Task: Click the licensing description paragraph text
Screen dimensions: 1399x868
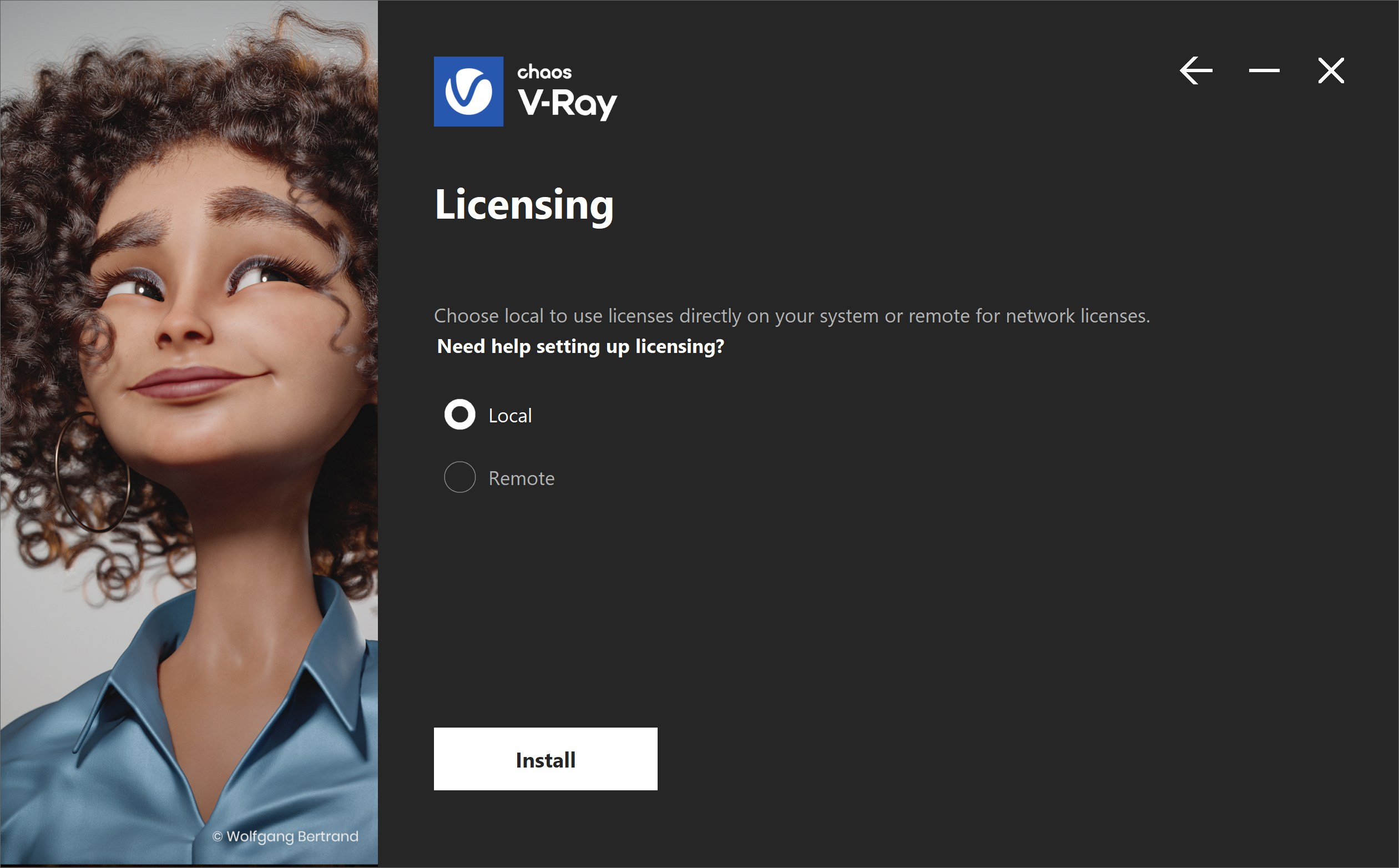Action: click(x=792, y=316)
